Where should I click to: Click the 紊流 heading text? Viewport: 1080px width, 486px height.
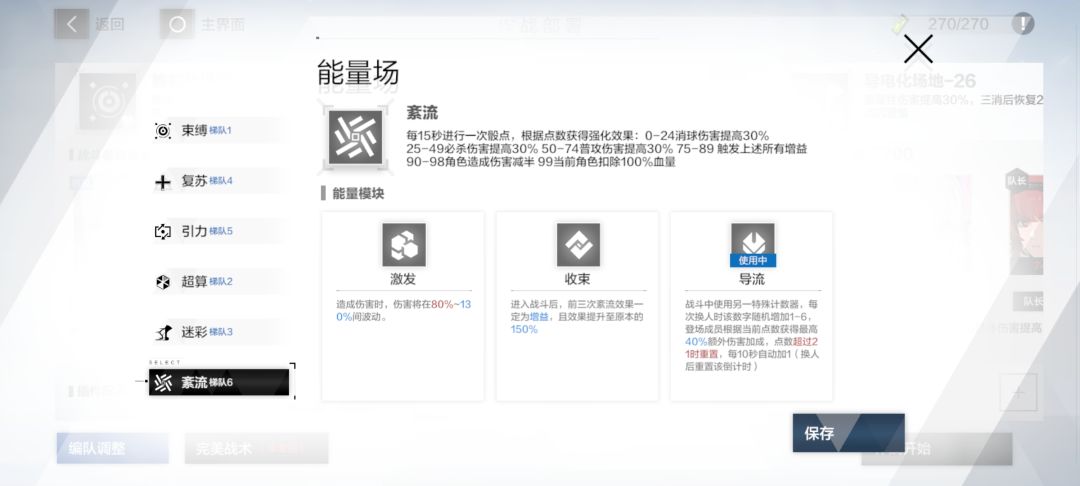click(x=422, y=113)
